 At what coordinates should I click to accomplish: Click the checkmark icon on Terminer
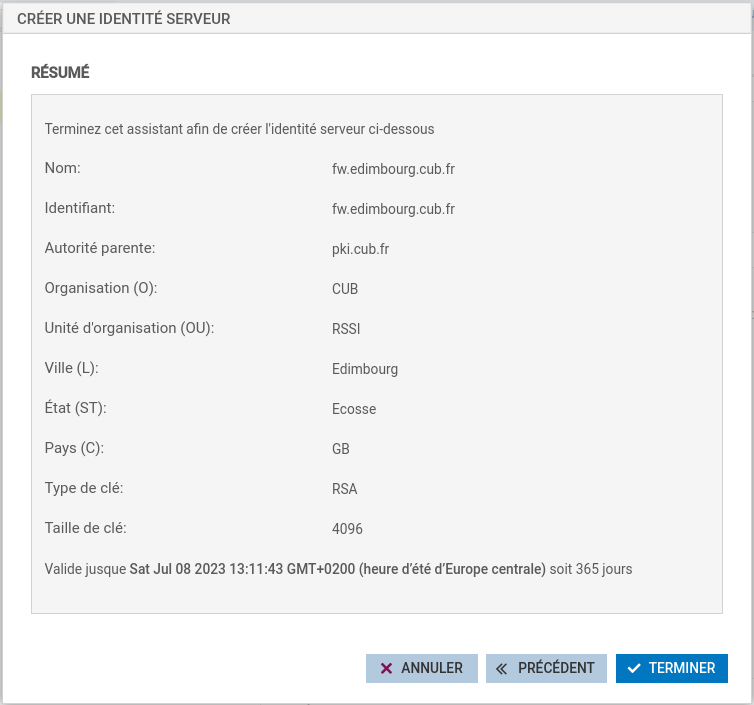coord(634,668)
